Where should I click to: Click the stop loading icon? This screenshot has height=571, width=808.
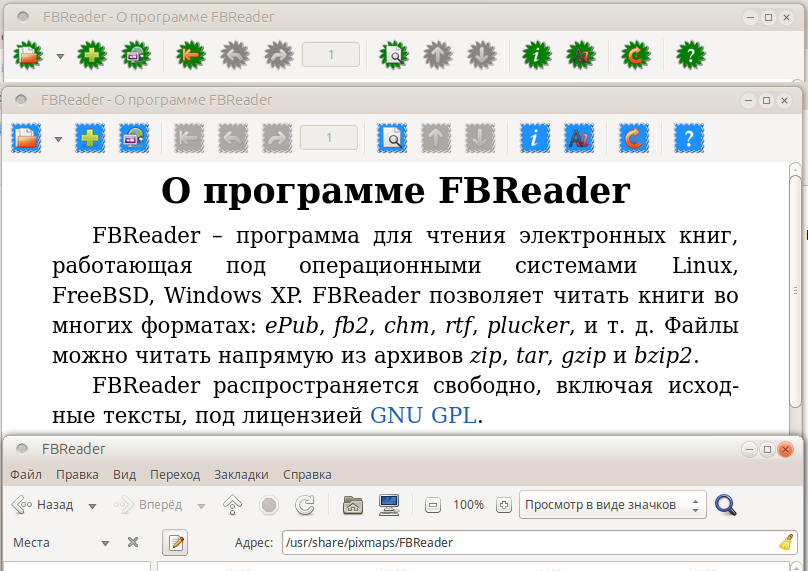269,505
